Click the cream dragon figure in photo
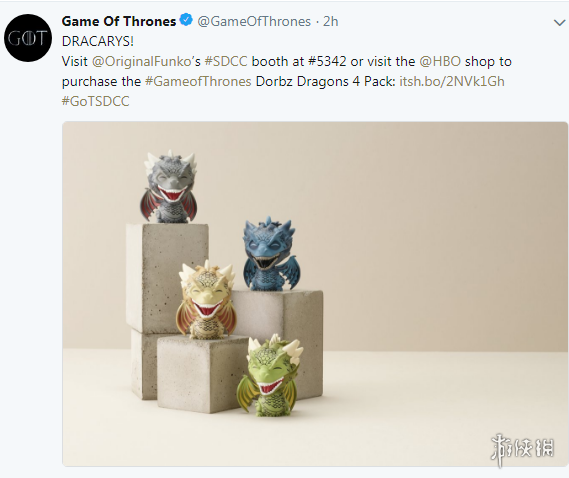 pos(205,300)
